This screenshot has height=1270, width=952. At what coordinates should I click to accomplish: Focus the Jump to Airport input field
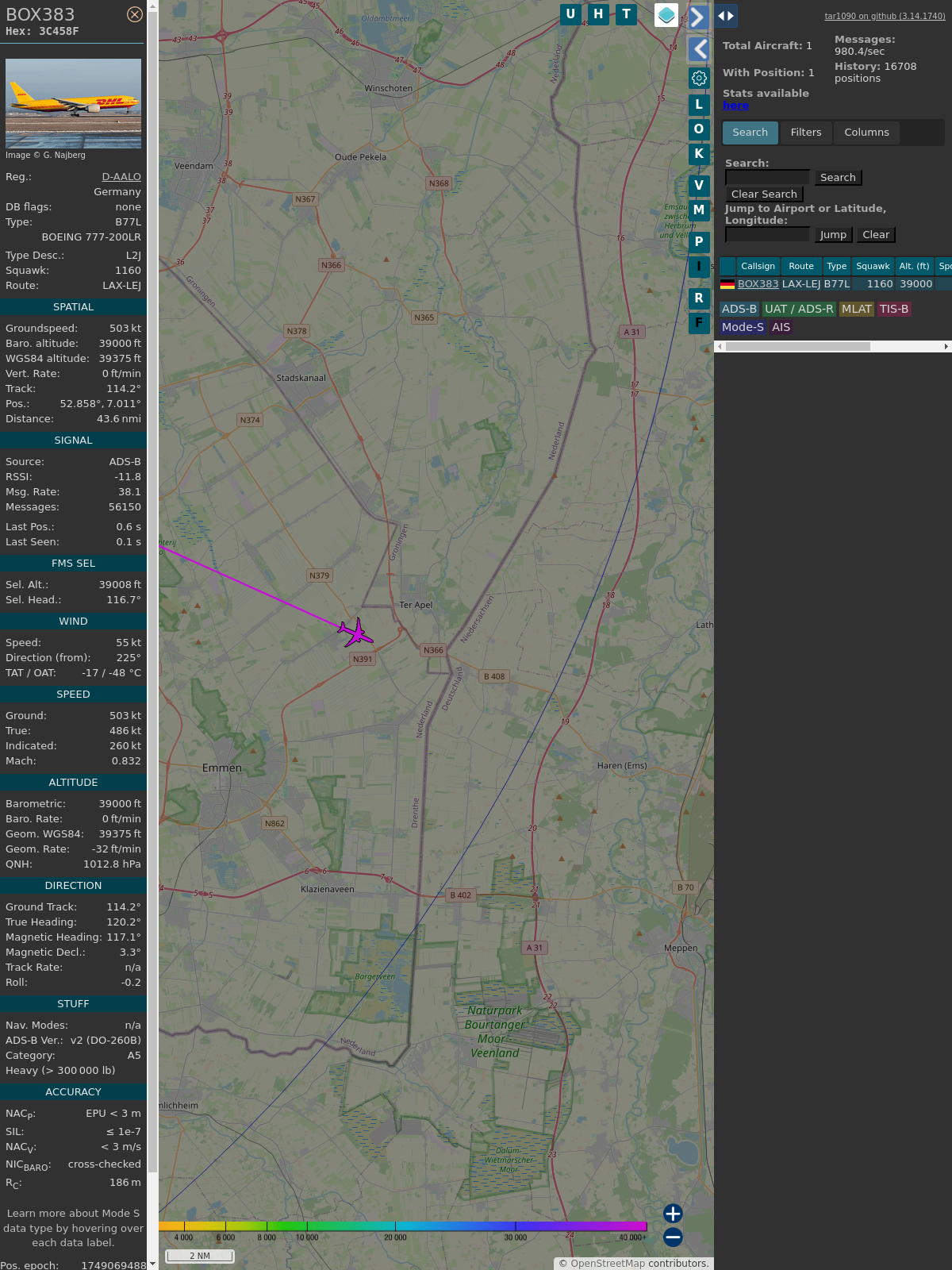(x=767, y=234)
